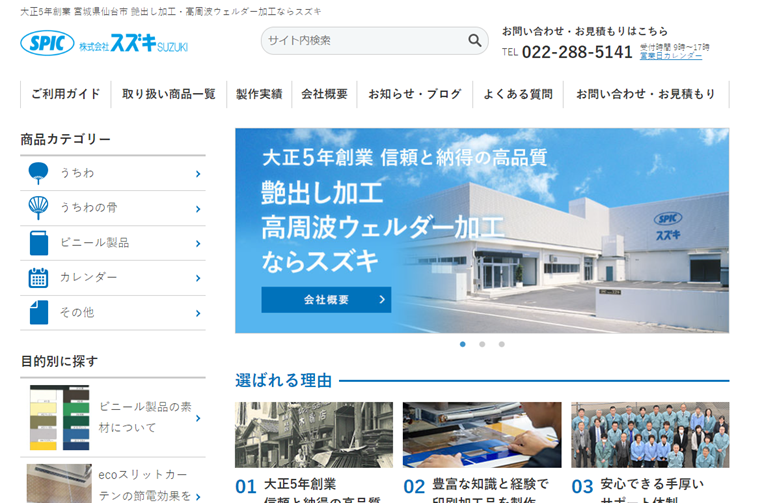Click the 01 大正5年創業 heading
Viewport: 762px width, 503px height.
[x=310, y=490]
